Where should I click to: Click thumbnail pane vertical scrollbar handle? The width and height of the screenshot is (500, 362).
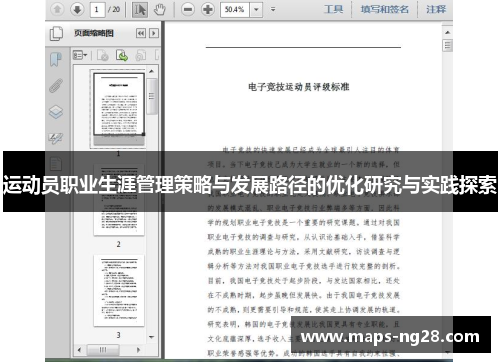click(x=152, y=96)
